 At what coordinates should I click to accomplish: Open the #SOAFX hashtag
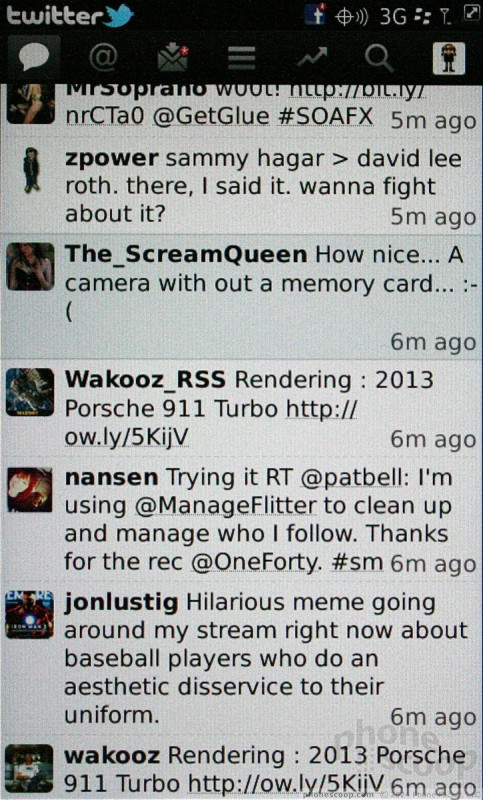pos(325,117)
